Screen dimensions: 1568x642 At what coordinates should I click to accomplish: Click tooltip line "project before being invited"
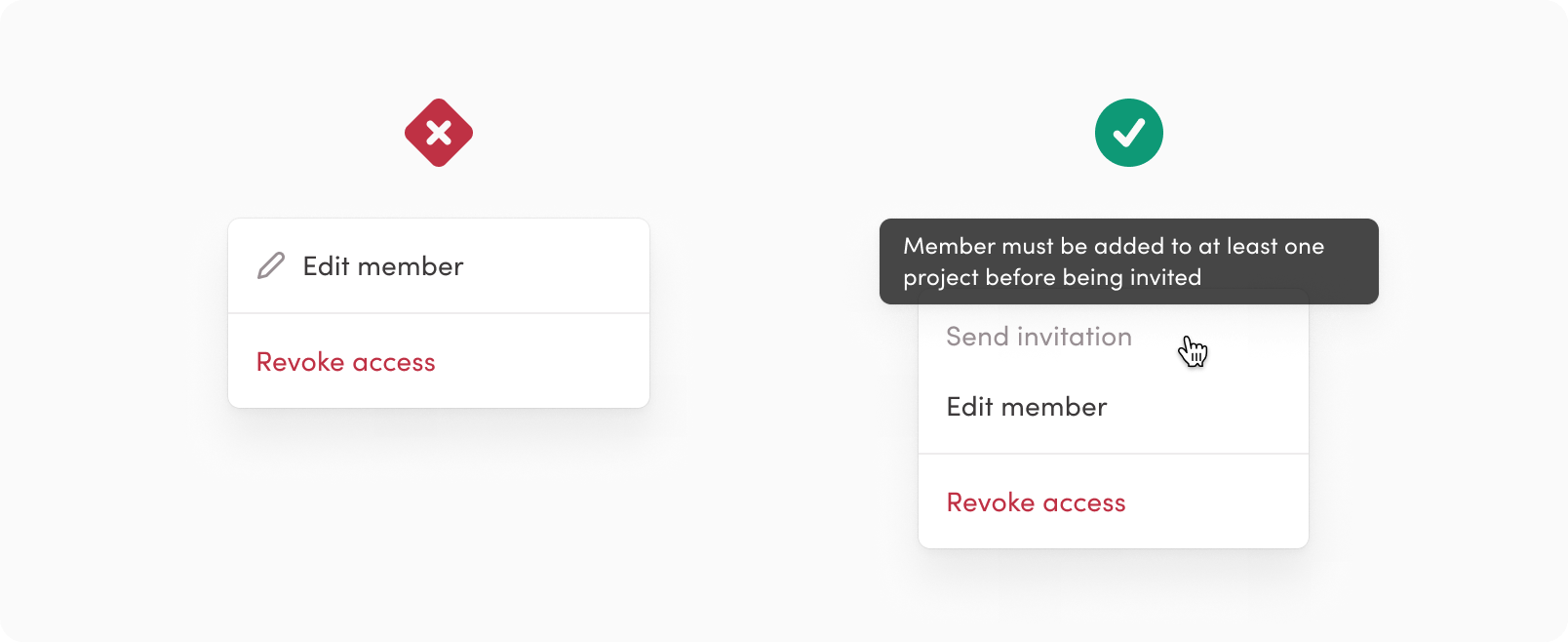pos(1052,277)
